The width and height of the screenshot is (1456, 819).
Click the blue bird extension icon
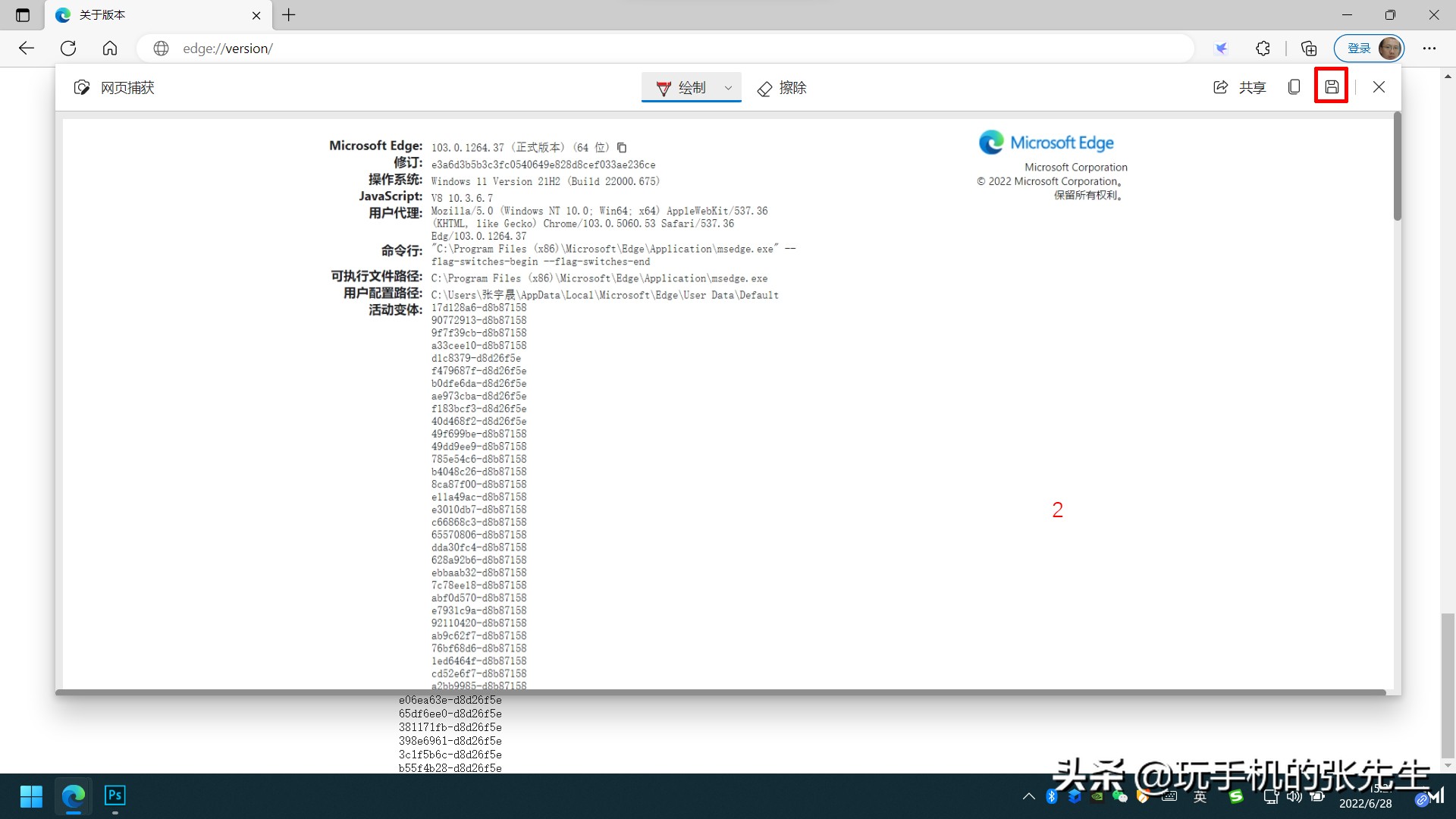1221,48
